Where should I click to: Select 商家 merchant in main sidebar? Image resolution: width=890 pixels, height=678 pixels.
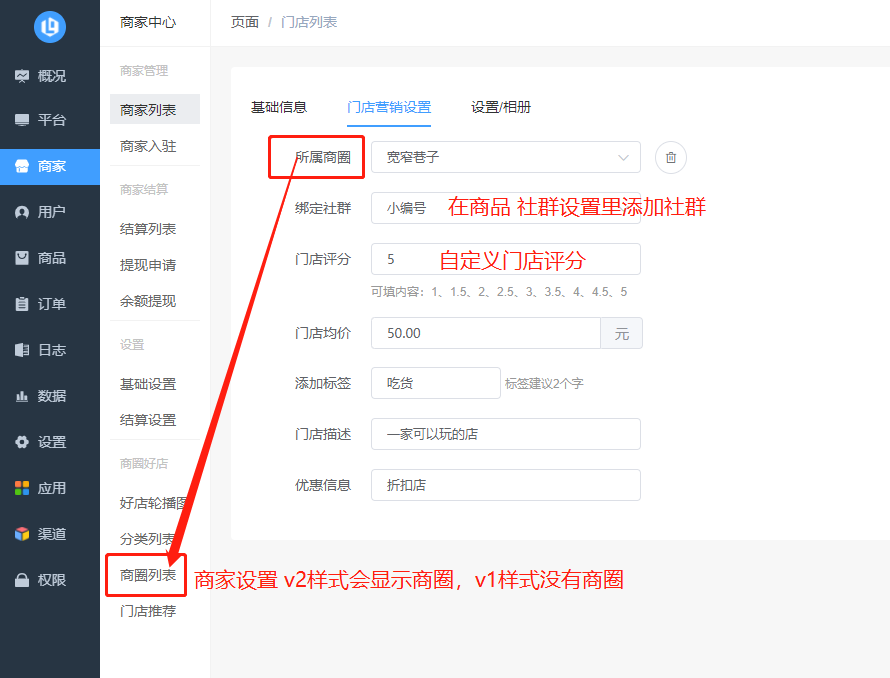50,166
